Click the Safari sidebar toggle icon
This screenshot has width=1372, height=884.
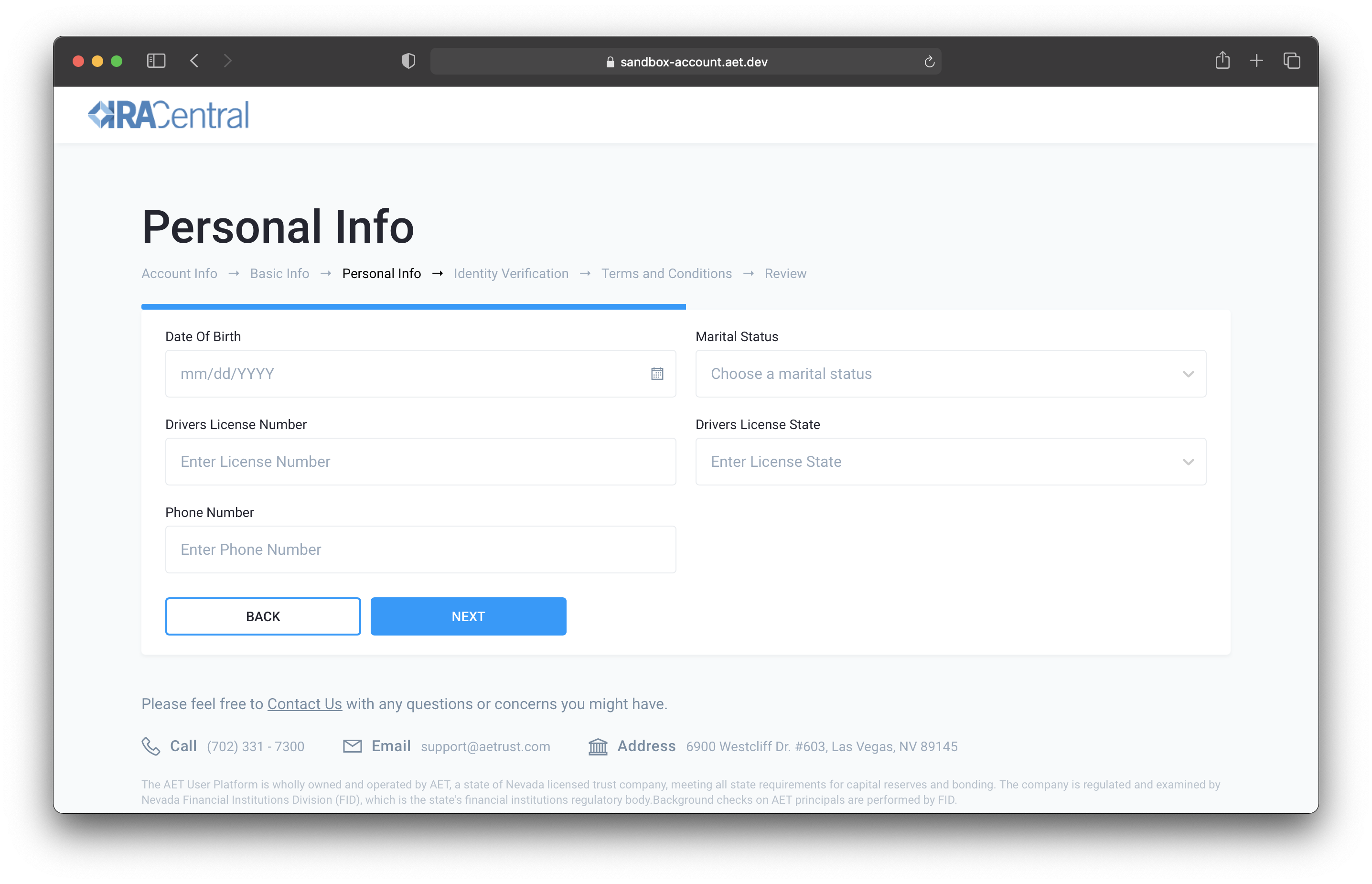(156, 61)
